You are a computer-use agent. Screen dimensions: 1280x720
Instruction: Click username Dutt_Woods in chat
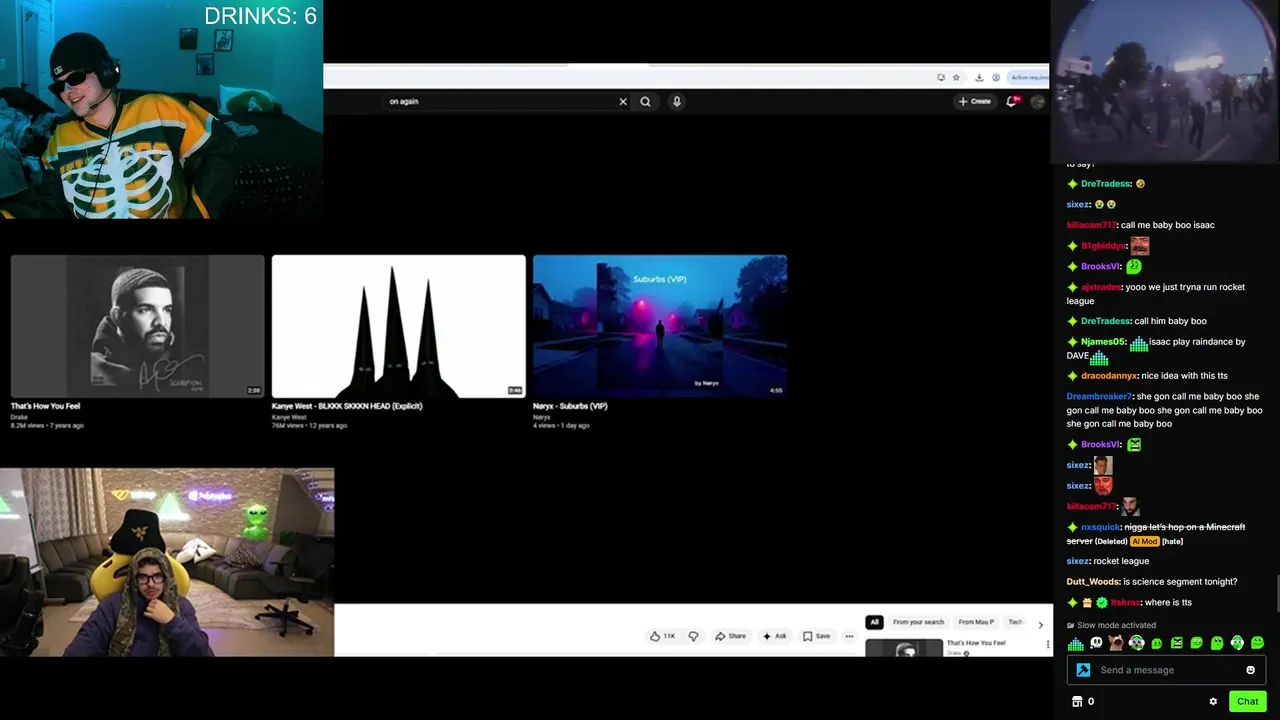coord(1092,582)
